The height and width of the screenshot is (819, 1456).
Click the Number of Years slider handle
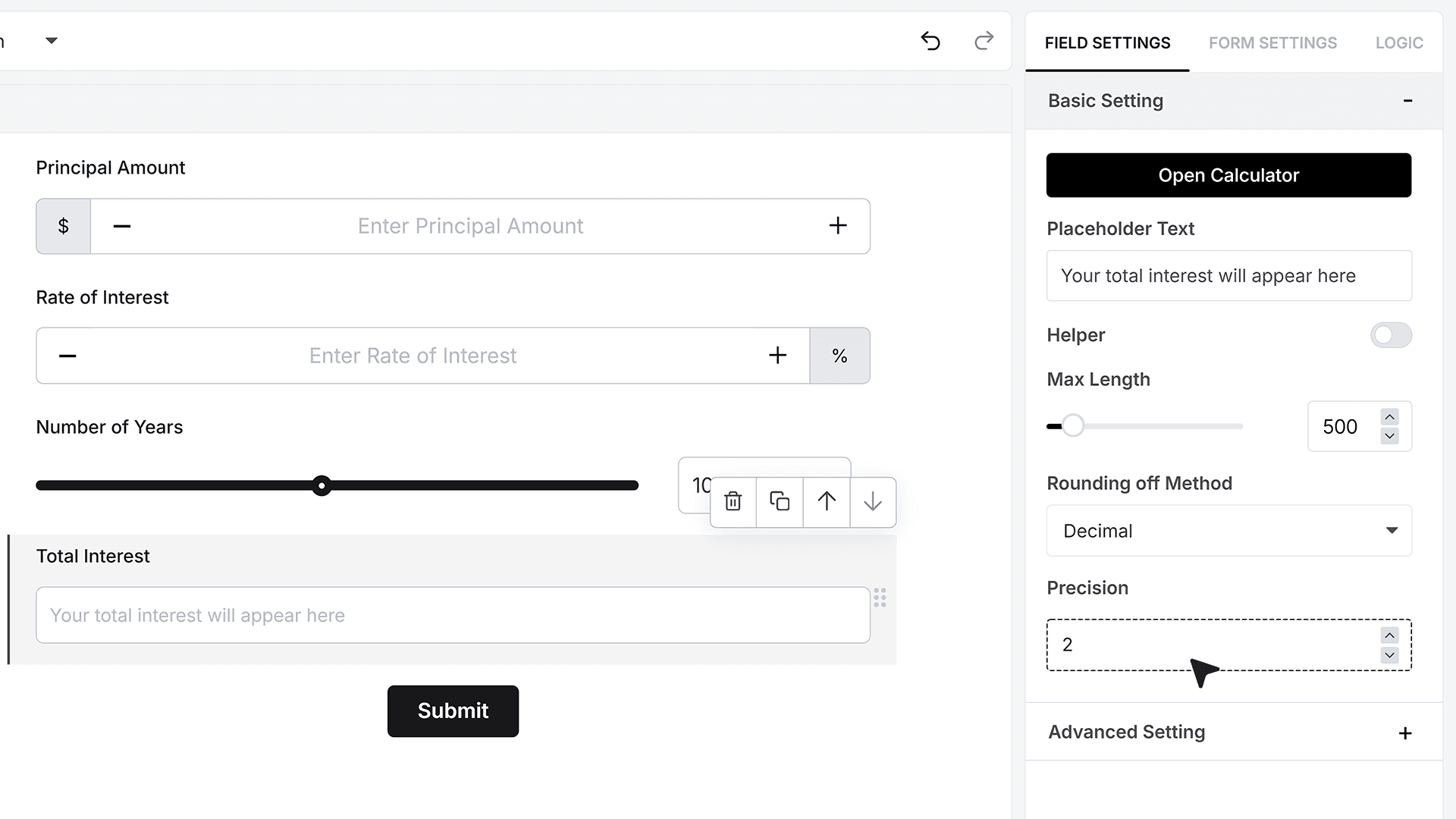click(x=322, y=485)
